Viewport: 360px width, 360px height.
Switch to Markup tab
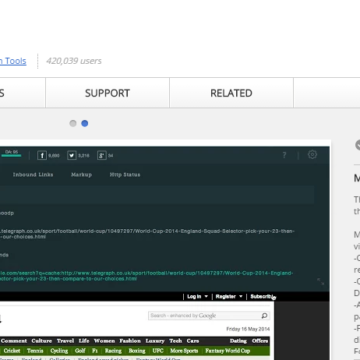[81, 175]
